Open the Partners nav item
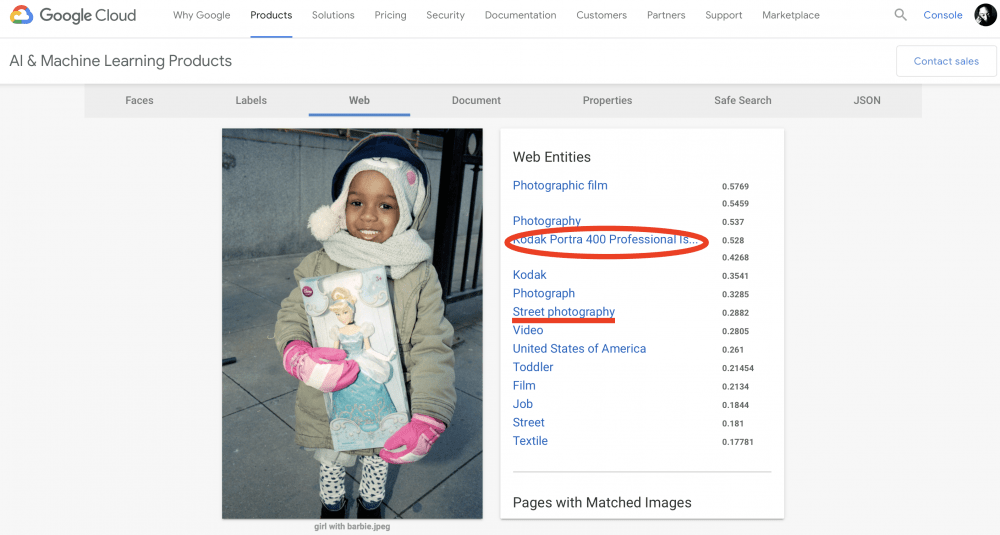Screen dimensions: 1000x535 (666, 15)
